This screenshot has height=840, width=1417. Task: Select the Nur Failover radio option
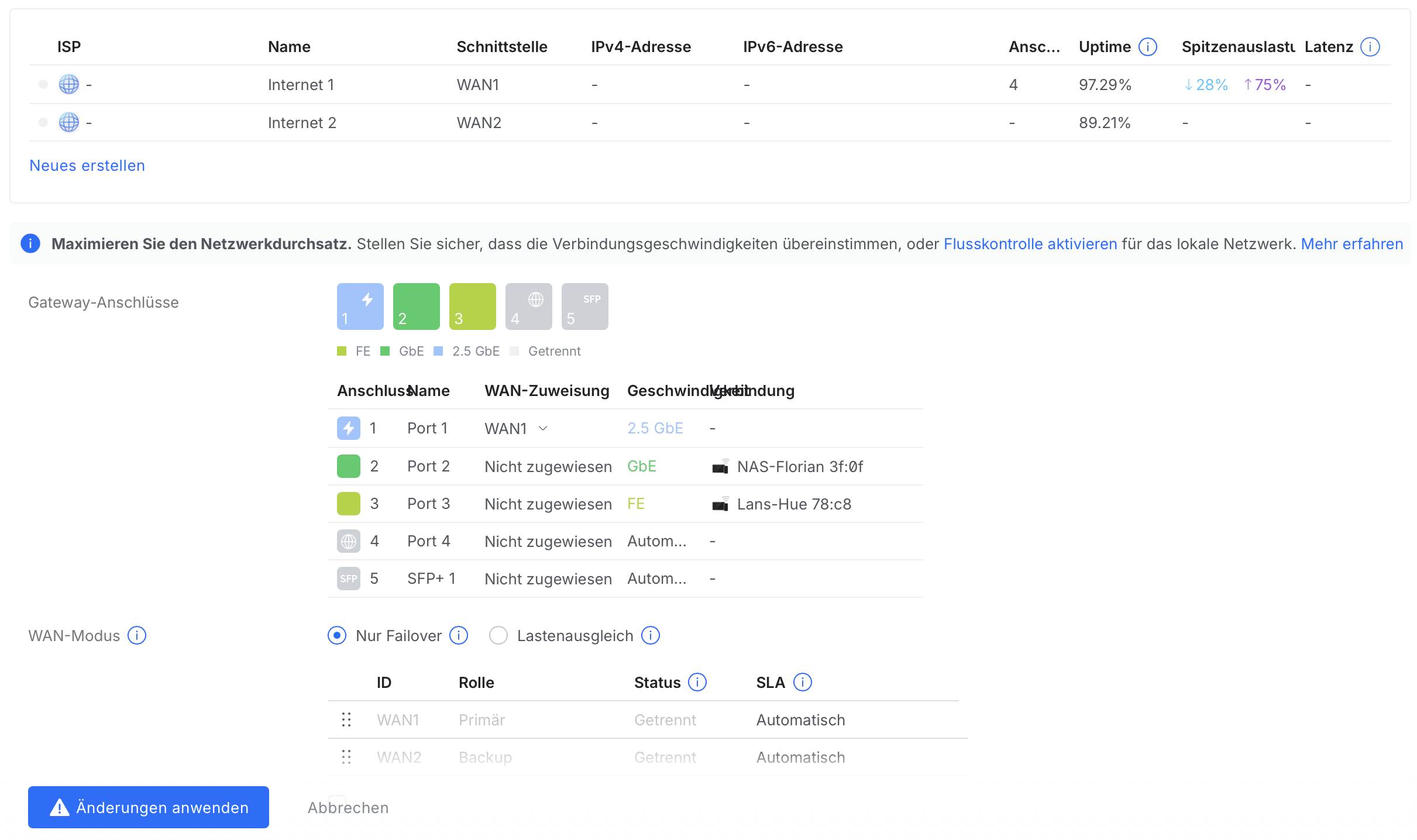click(x=337, y=635)
